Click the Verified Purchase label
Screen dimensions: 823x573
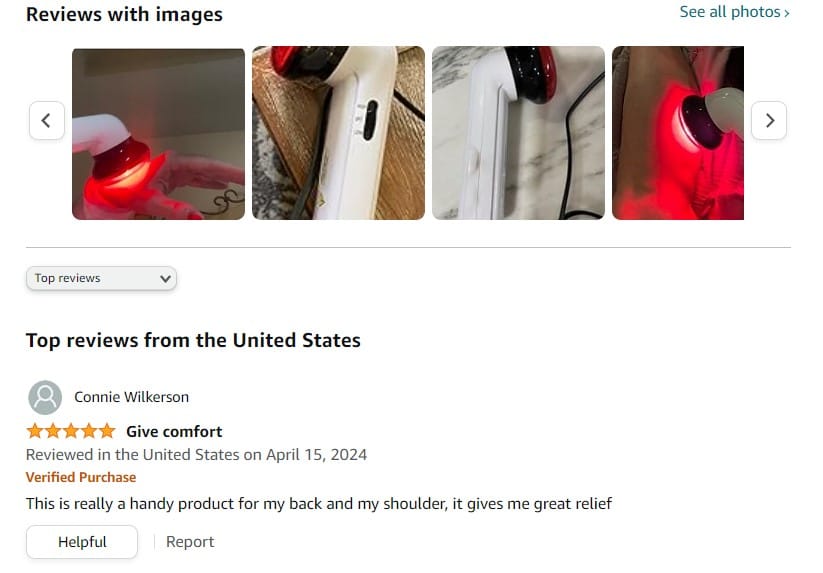81,477
